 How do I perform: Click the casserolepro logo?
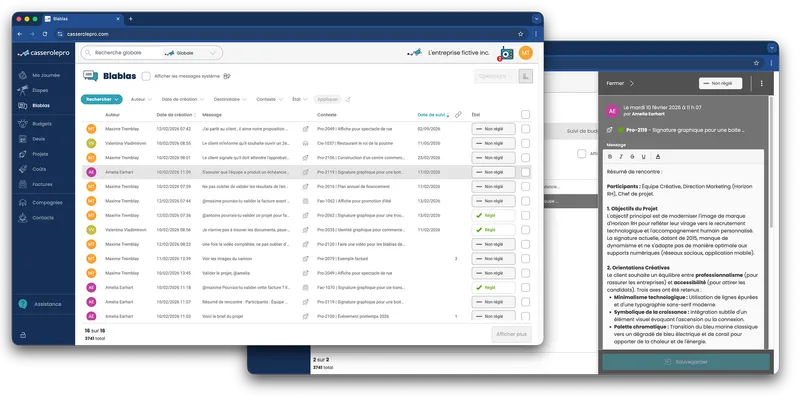click(x=43, y=53)
